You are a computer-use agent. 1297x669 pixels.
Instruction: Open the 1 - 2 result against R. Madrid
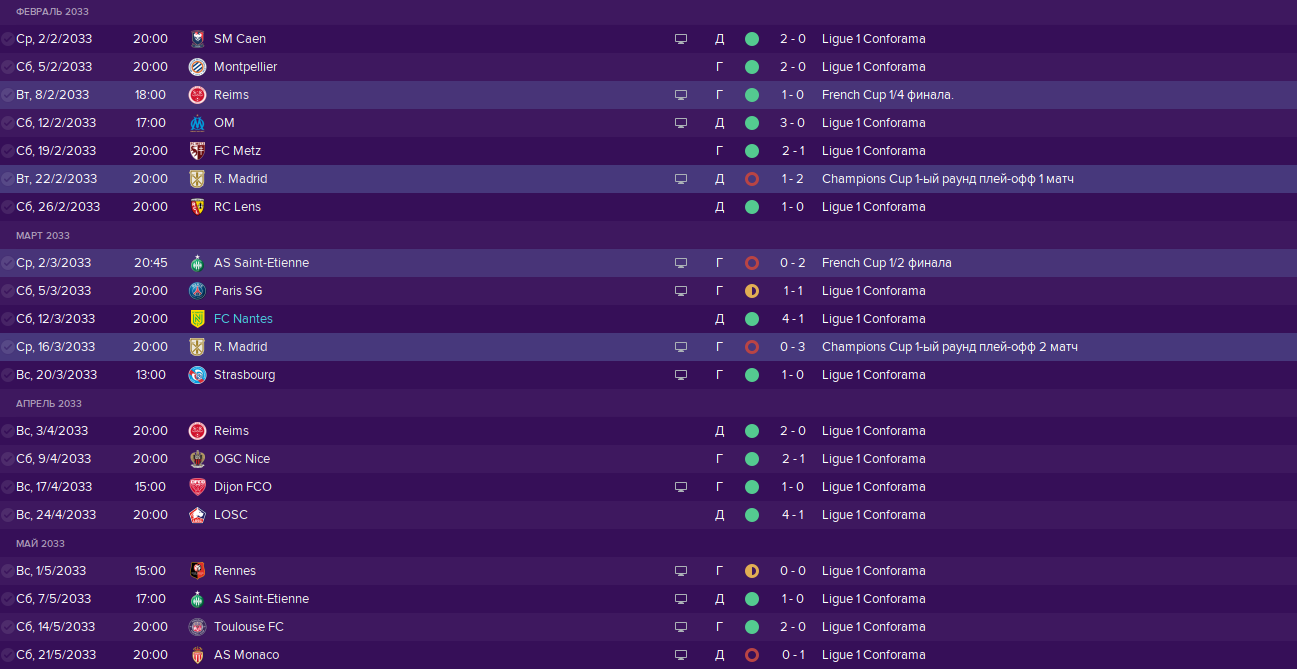793,179
